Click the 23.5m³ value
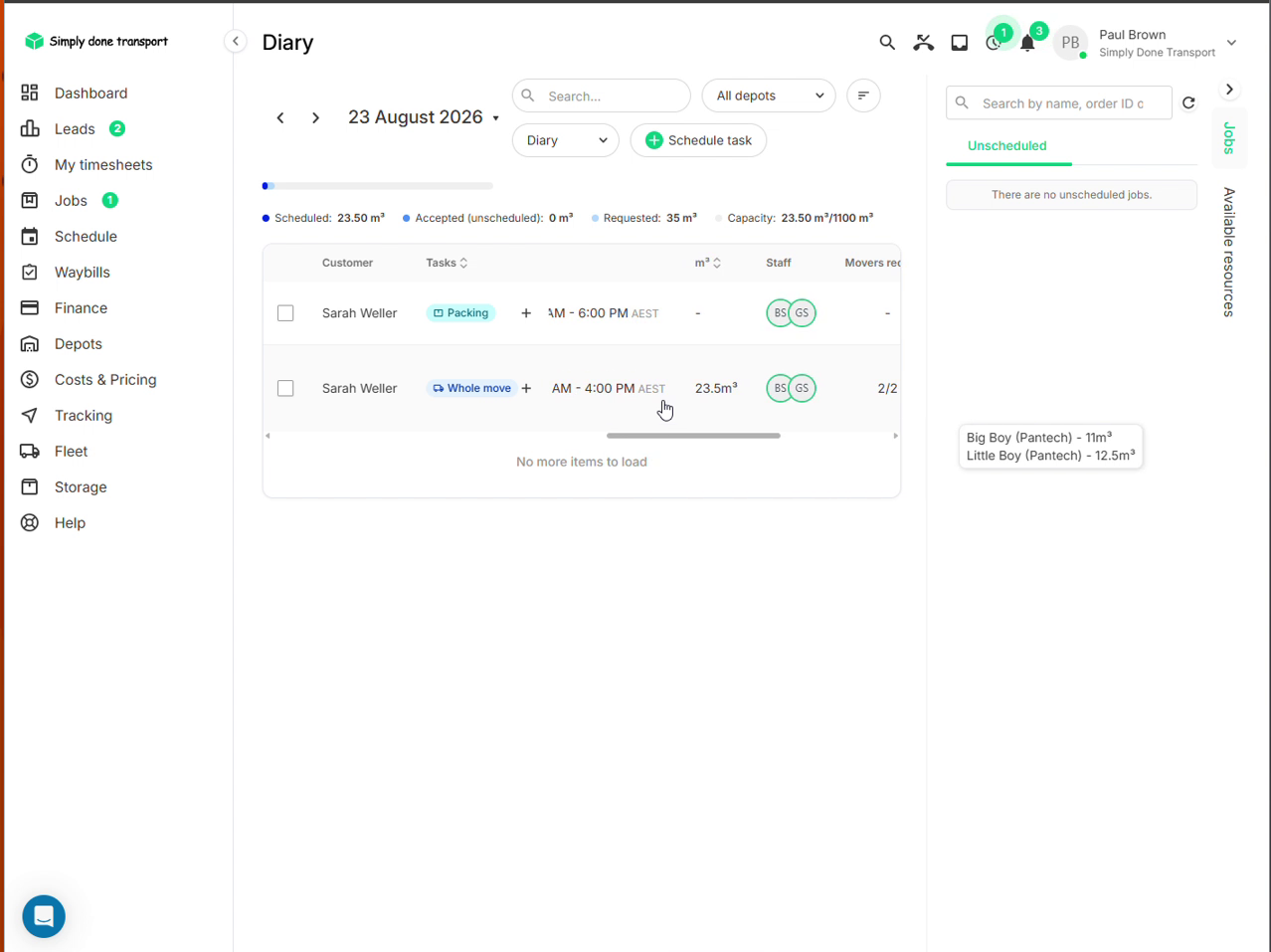 click(716, 388)
